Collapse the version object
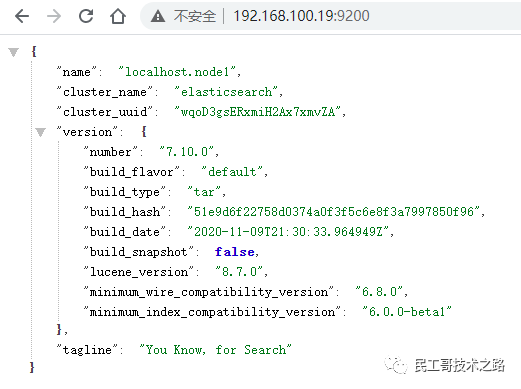 click(40, 132)
